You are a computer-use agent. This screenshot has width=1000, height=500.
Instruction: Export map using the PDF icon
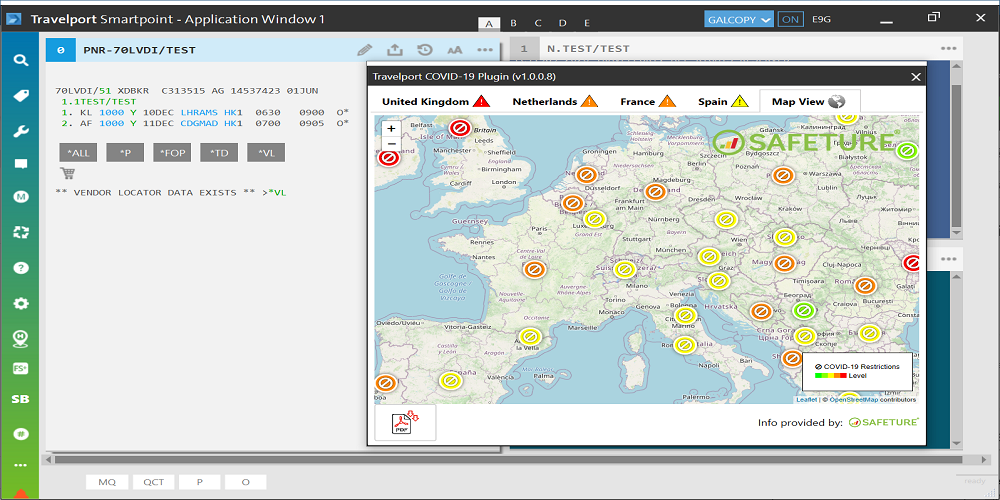[x=405, y=422]
